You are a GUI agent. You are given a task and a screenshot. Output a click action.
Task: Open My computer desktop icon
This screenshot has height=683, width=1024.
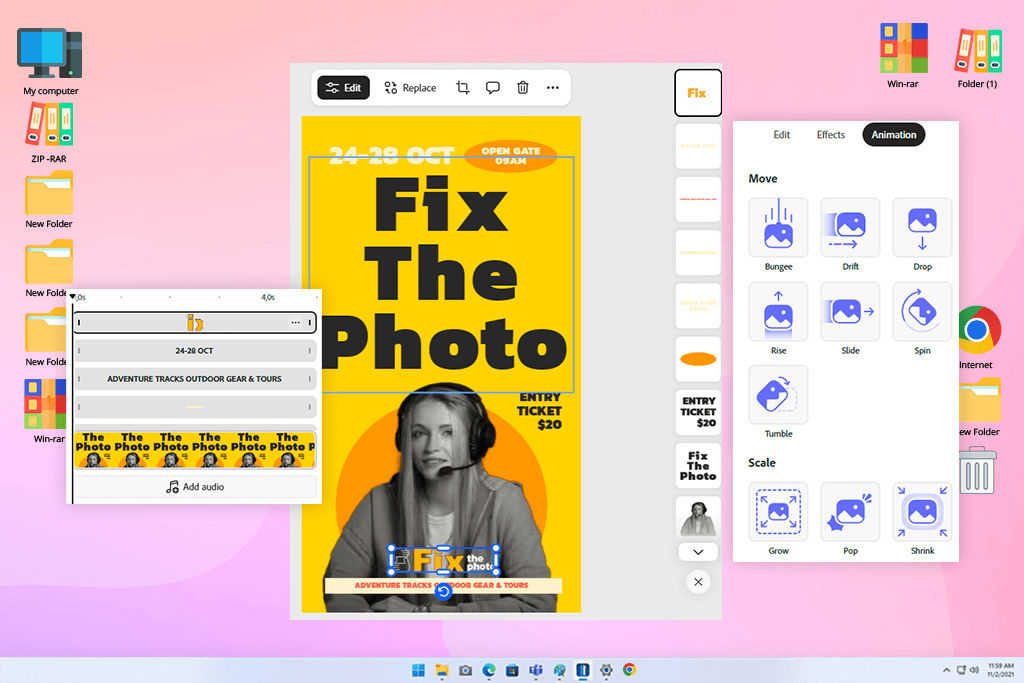click(50, 62)
